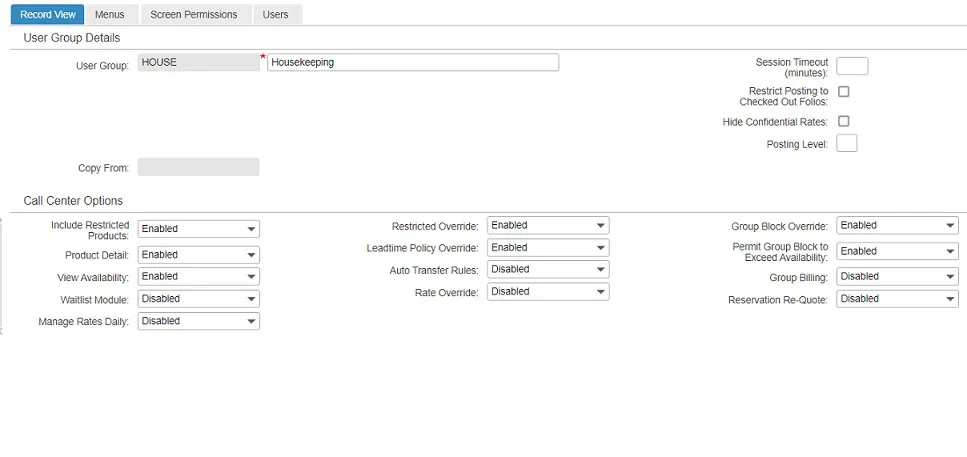
Task: Click the 'User Group:' label
Action: pos(102,66)
